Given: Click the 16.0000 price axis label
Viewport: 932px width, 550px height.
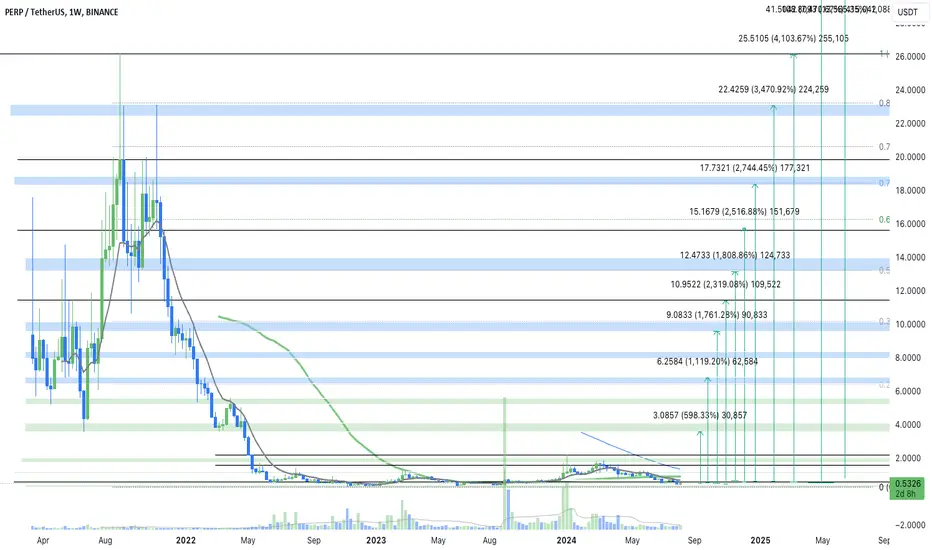Looking at the screenshot, I should coord(909,224).
